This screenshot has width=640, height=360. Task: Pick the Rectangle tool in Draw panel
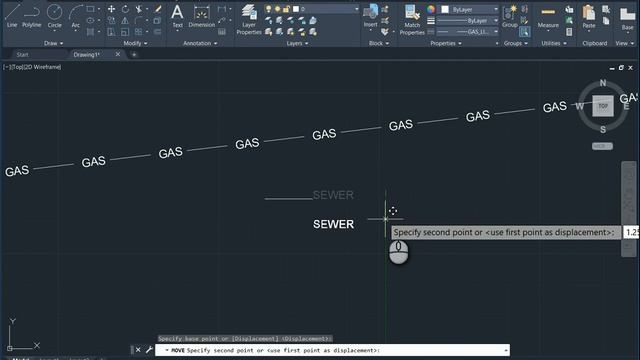(90, 9)
